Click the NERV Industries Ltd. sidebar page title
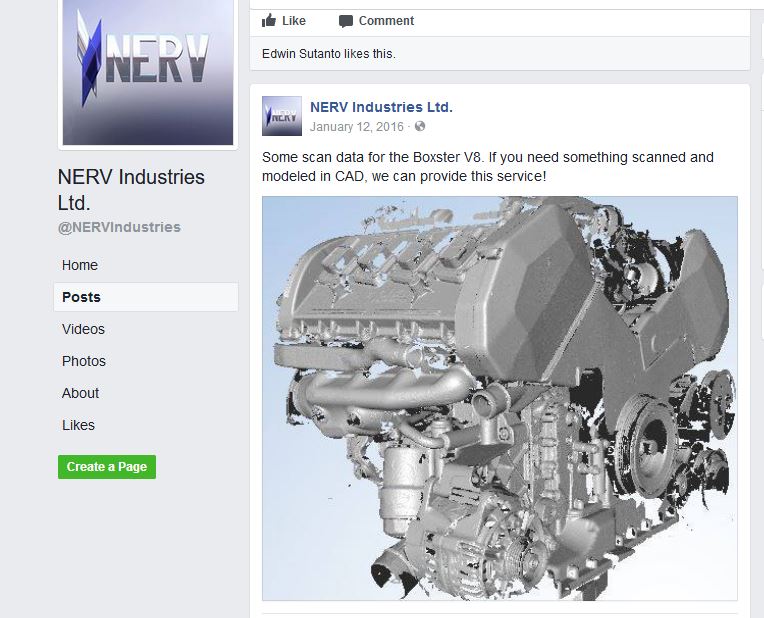This screenshot has height=618, width=764. pos(131,189)
